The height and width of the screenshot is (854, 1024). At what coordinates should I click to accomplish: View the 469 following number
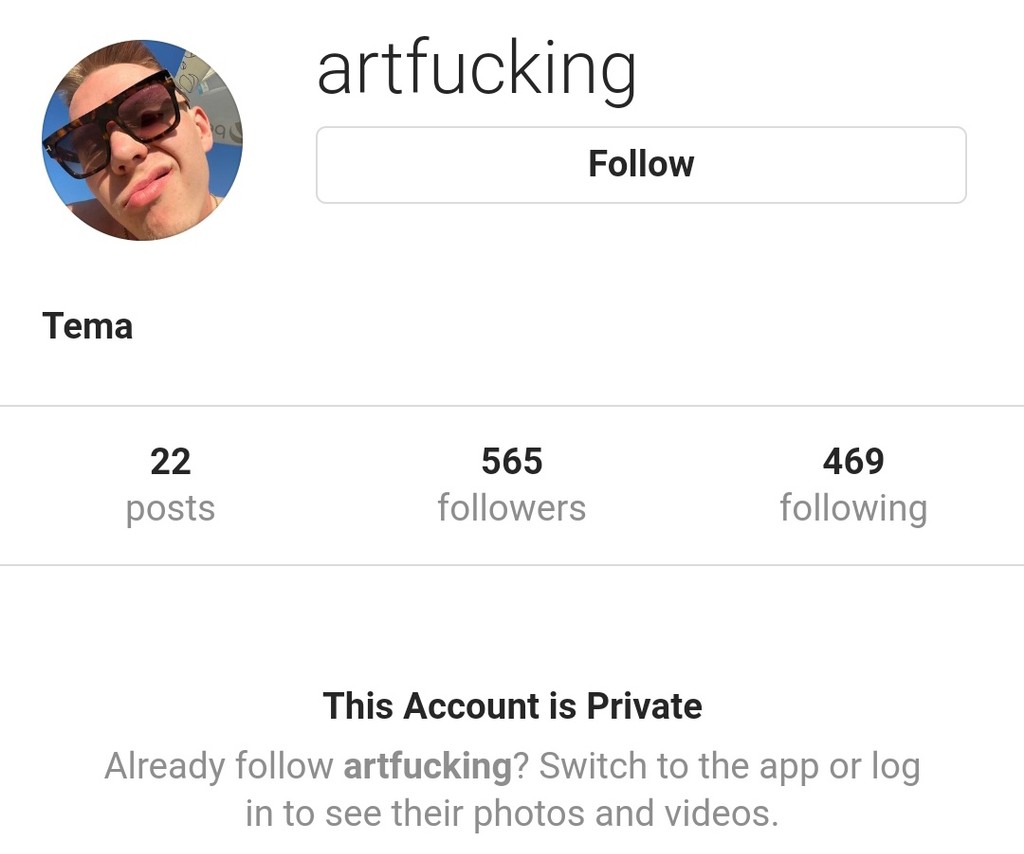[854, 462]
